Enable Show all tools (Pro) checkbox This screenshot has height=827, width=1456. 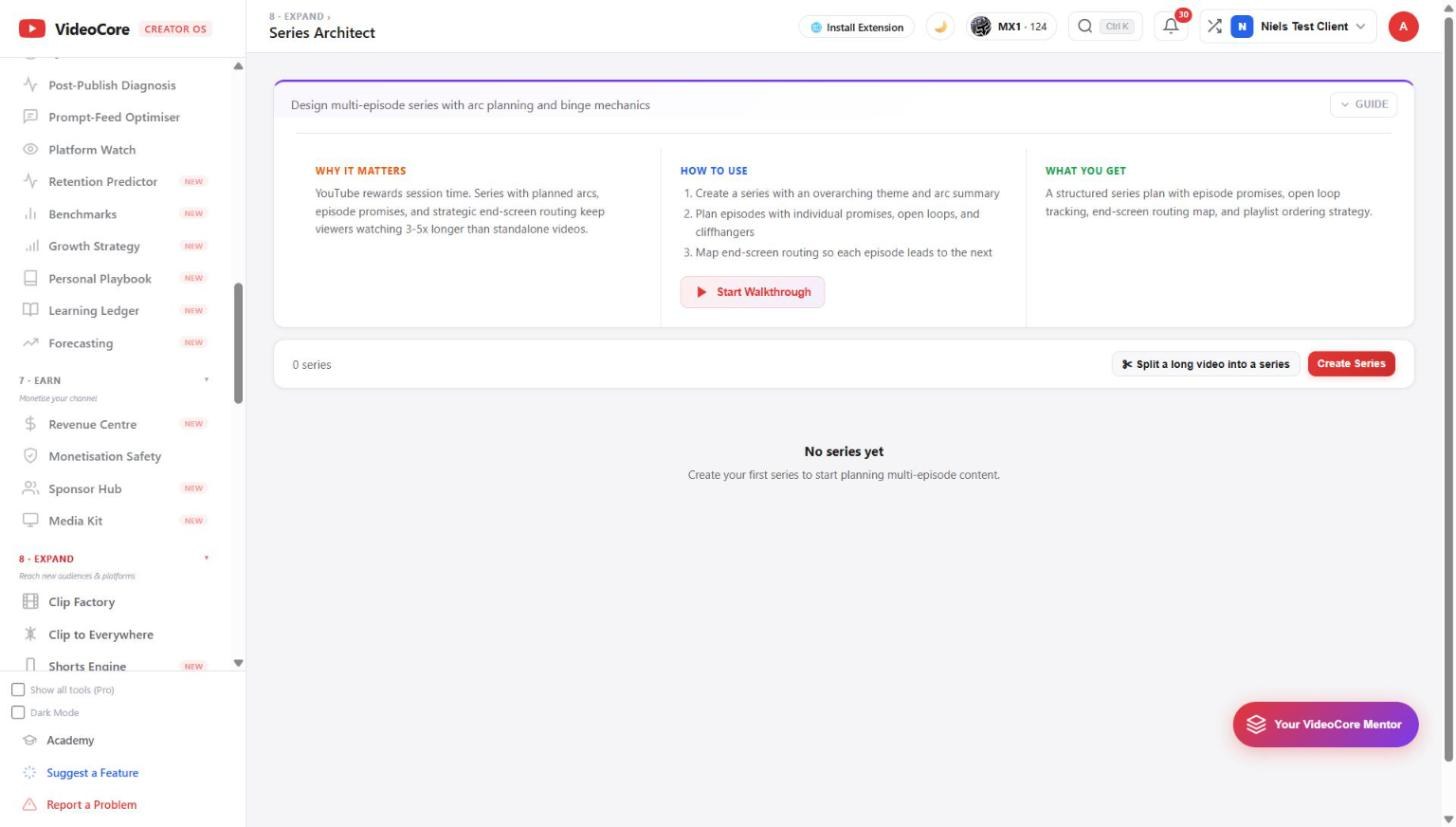[18, 690]
